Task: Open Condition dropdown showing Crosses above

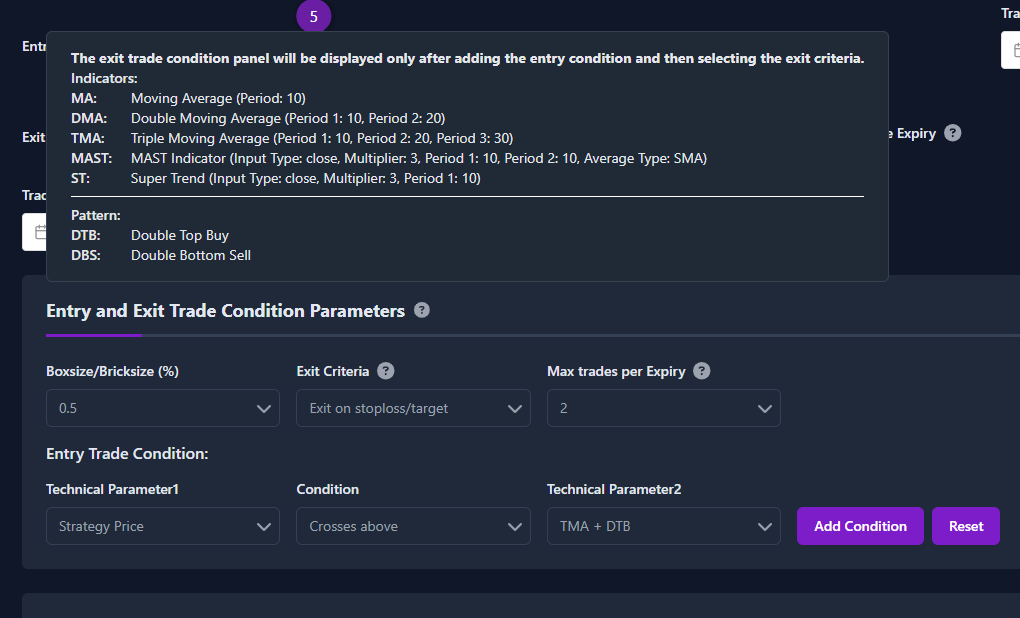Action: pyautogui.click(x=413, y=526)
